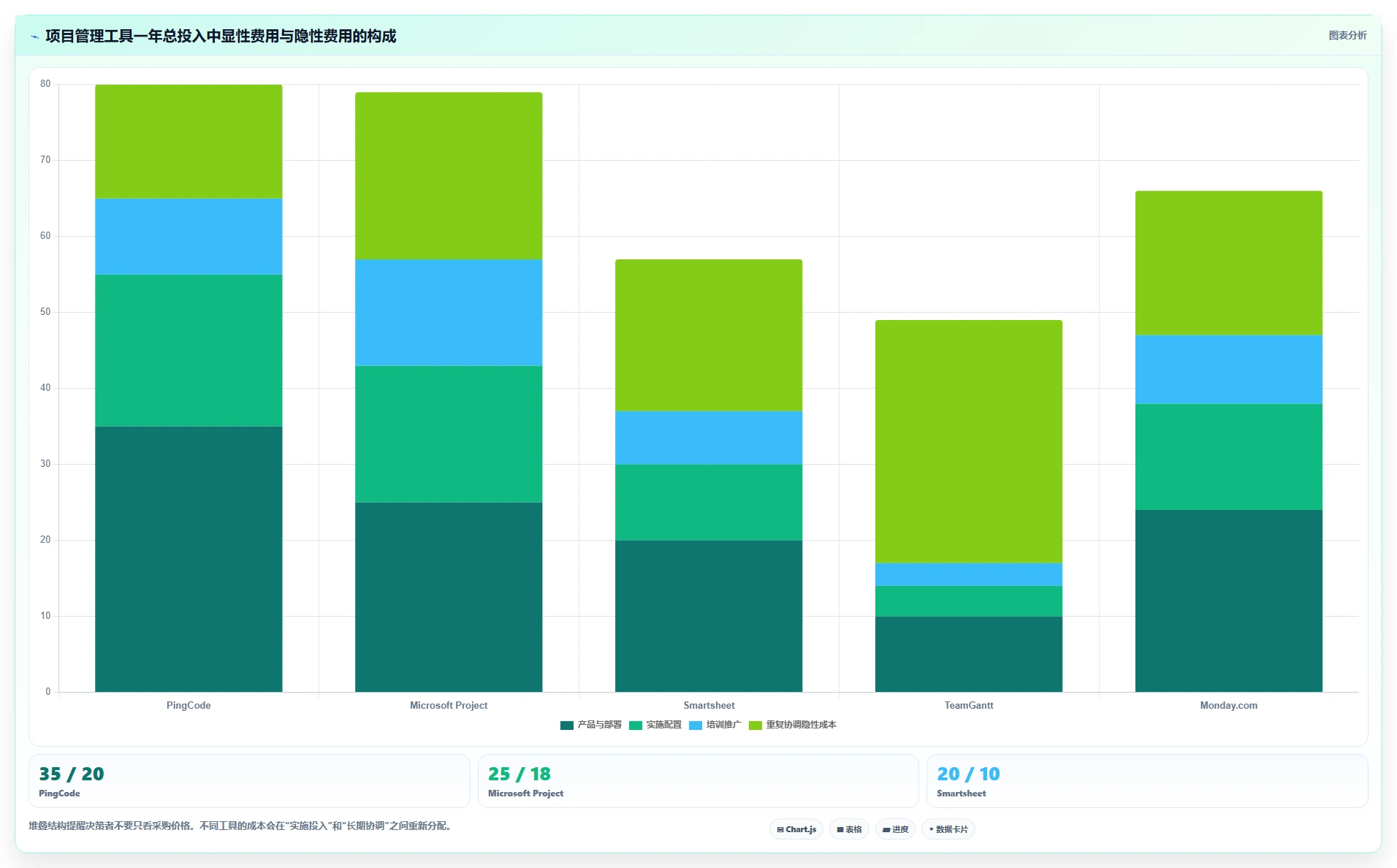This screenshot has width=1397, height=868.
Task: Click PingCode's lime 重复协调隐性成本 bar segment
Action: click(x=189, y=141)
